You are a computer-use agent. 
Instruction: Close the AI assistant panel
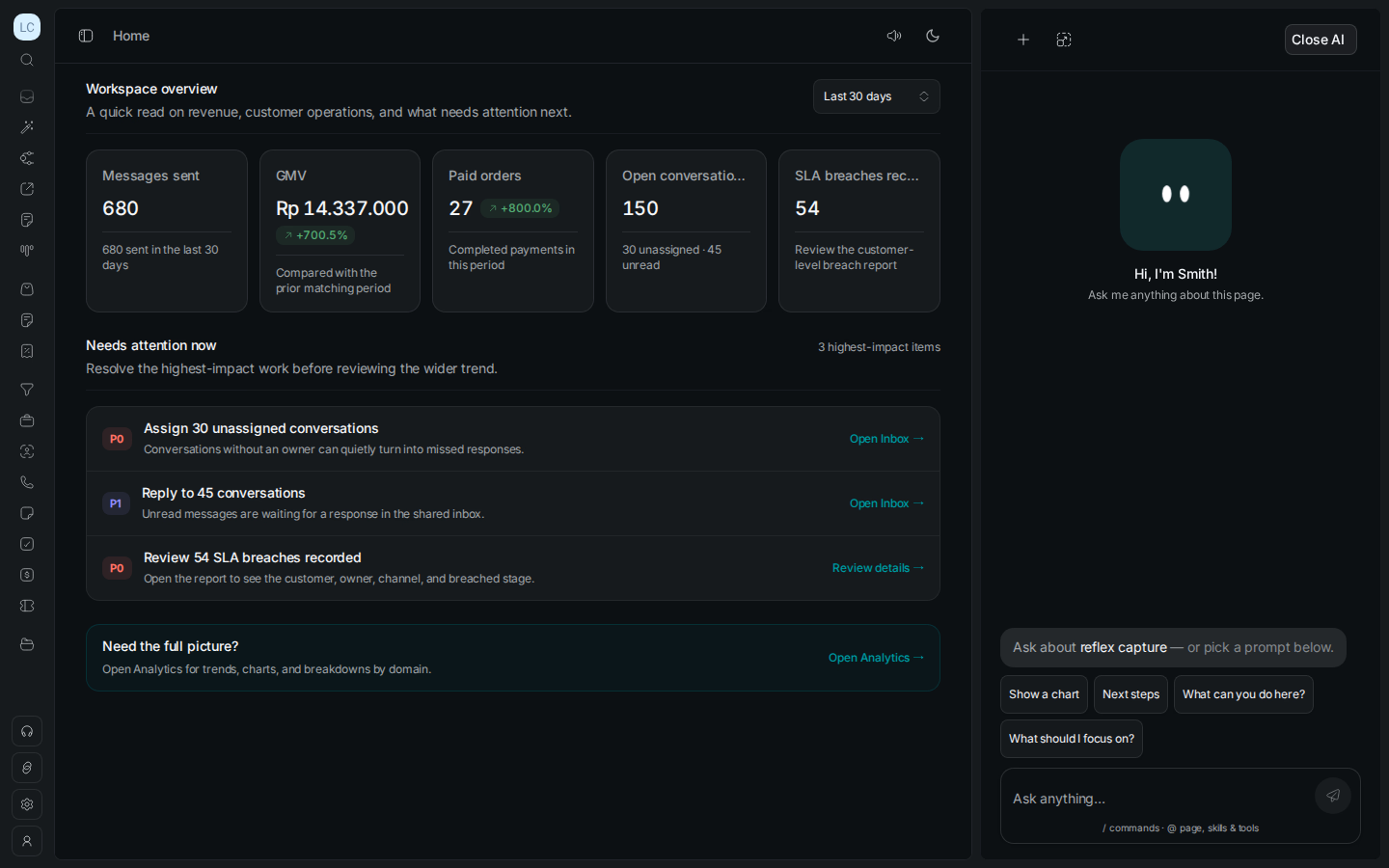1321,40
